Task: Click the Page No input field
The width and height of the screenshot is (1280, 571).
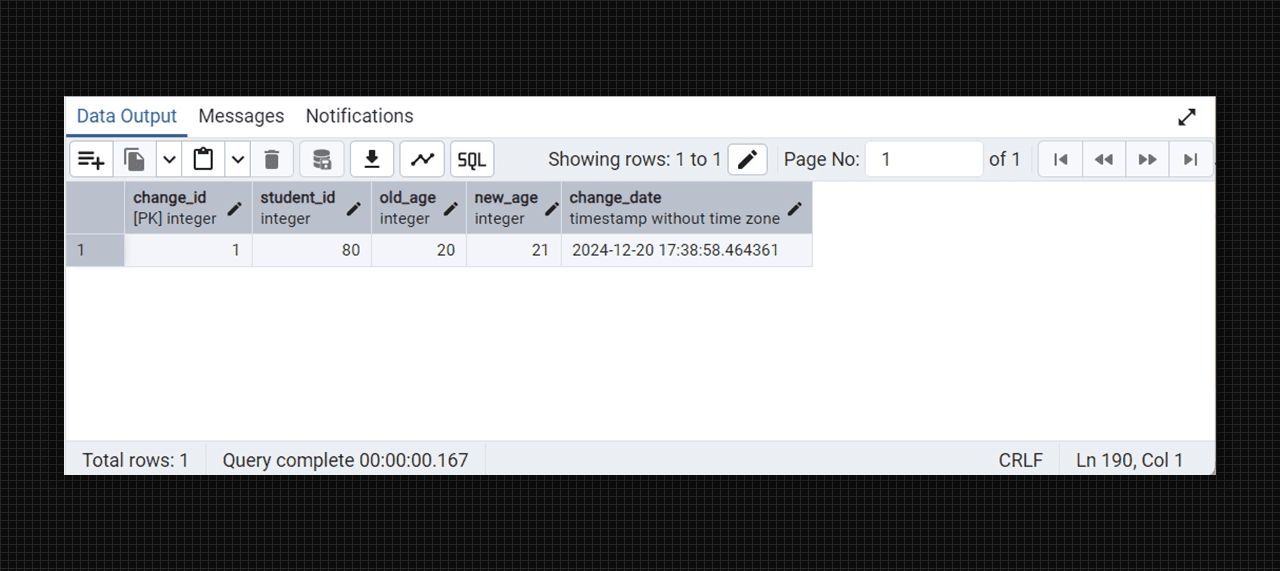Action: pos(925,159)
